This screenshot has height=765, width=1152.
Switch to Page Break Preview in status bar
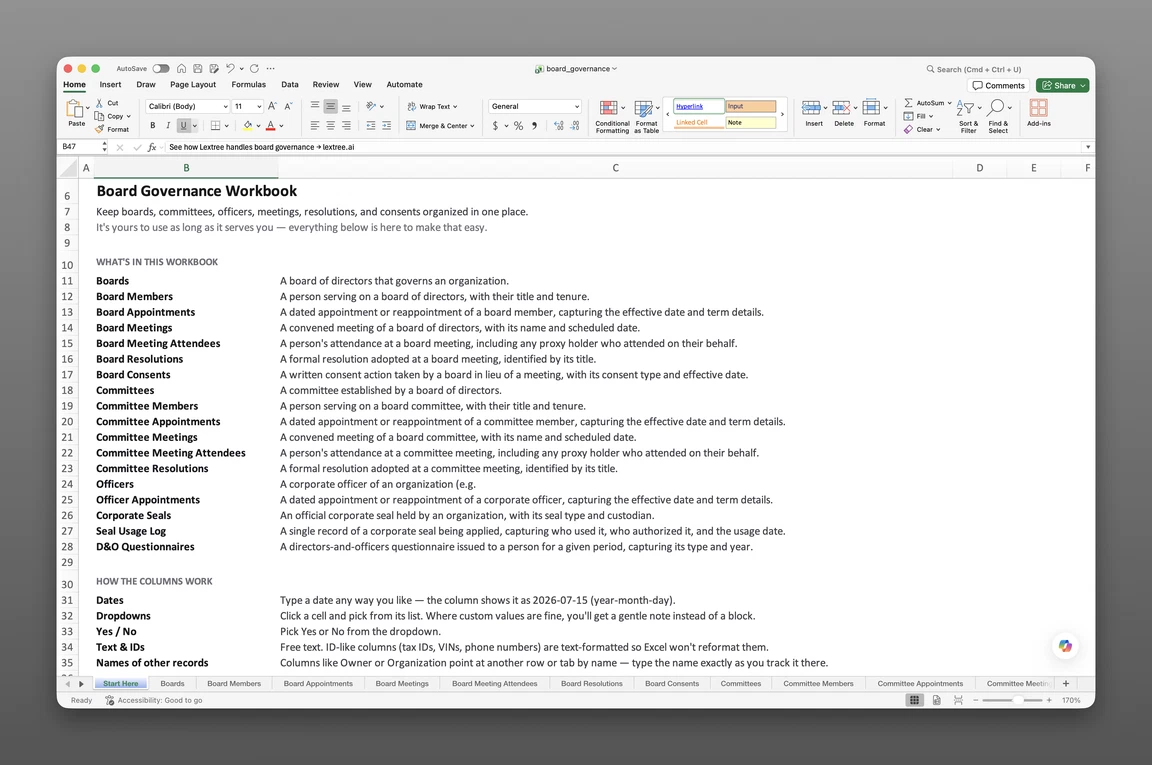pyautogui.click(x=958, y=700)
